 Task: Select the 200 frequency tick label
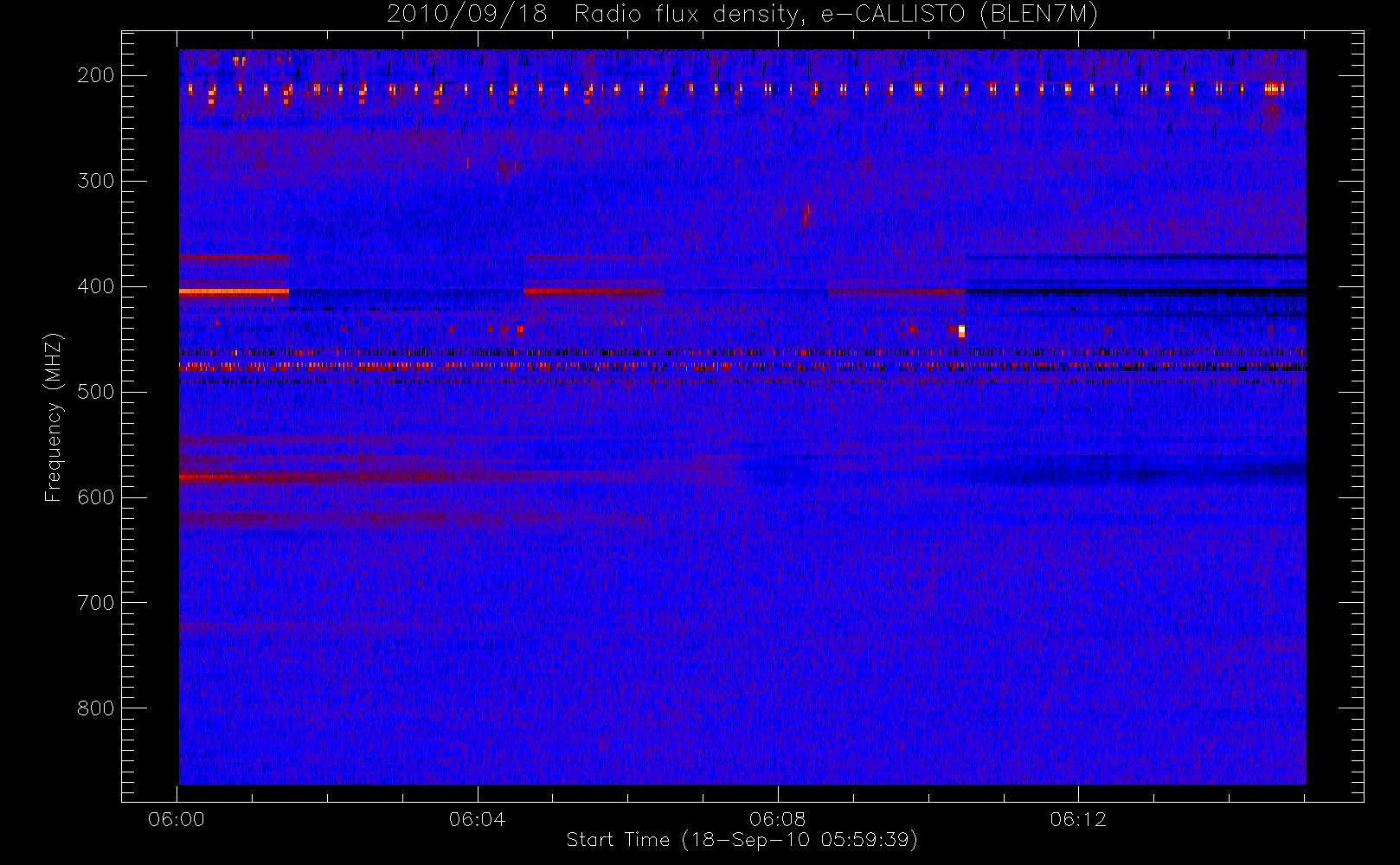[95, 75]
